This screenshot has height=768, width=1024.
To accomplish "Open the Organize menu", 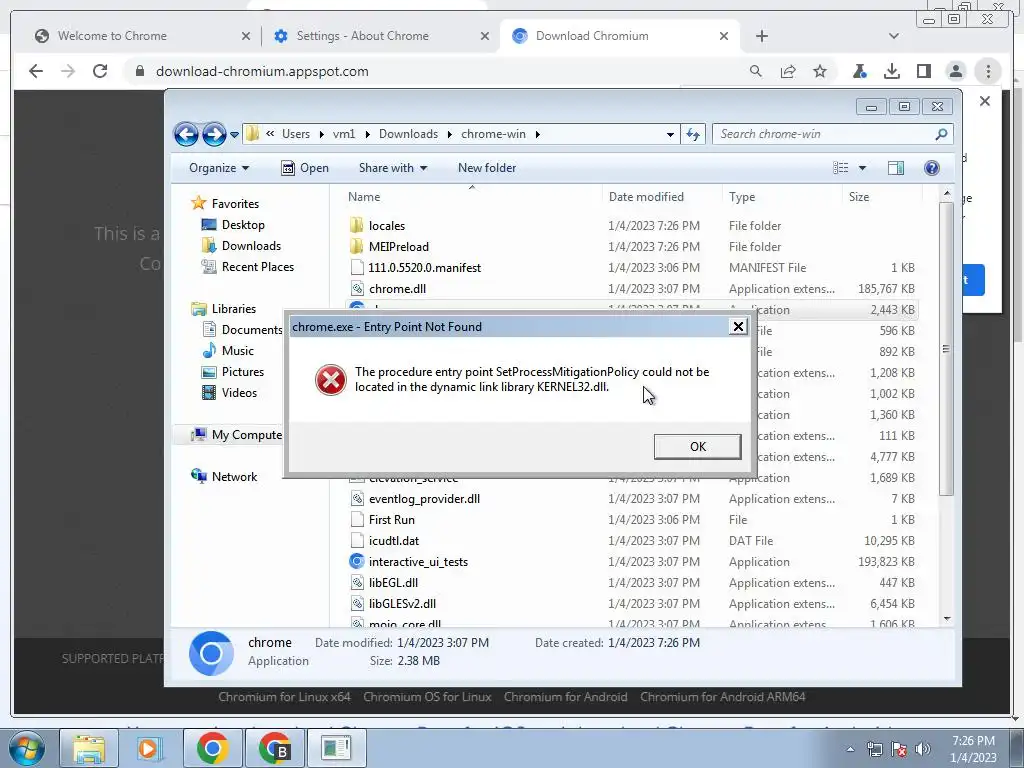I will tap(219, 168).
